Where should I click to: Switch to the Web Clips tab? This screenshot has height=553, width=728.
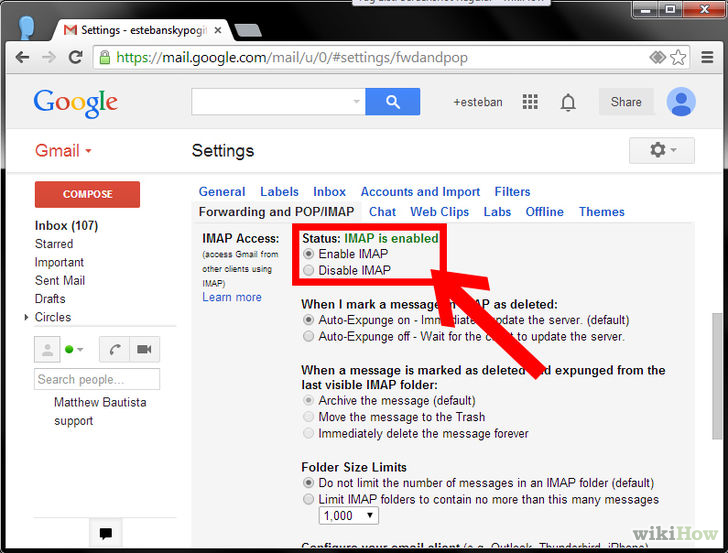click(439, 212)
